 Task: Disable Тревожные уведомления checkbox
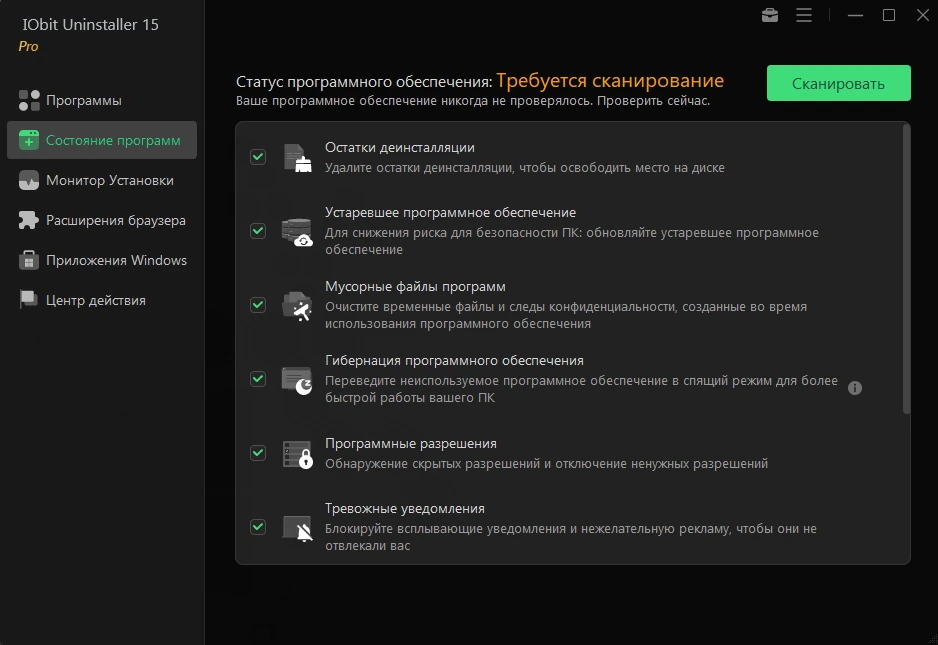258,527
